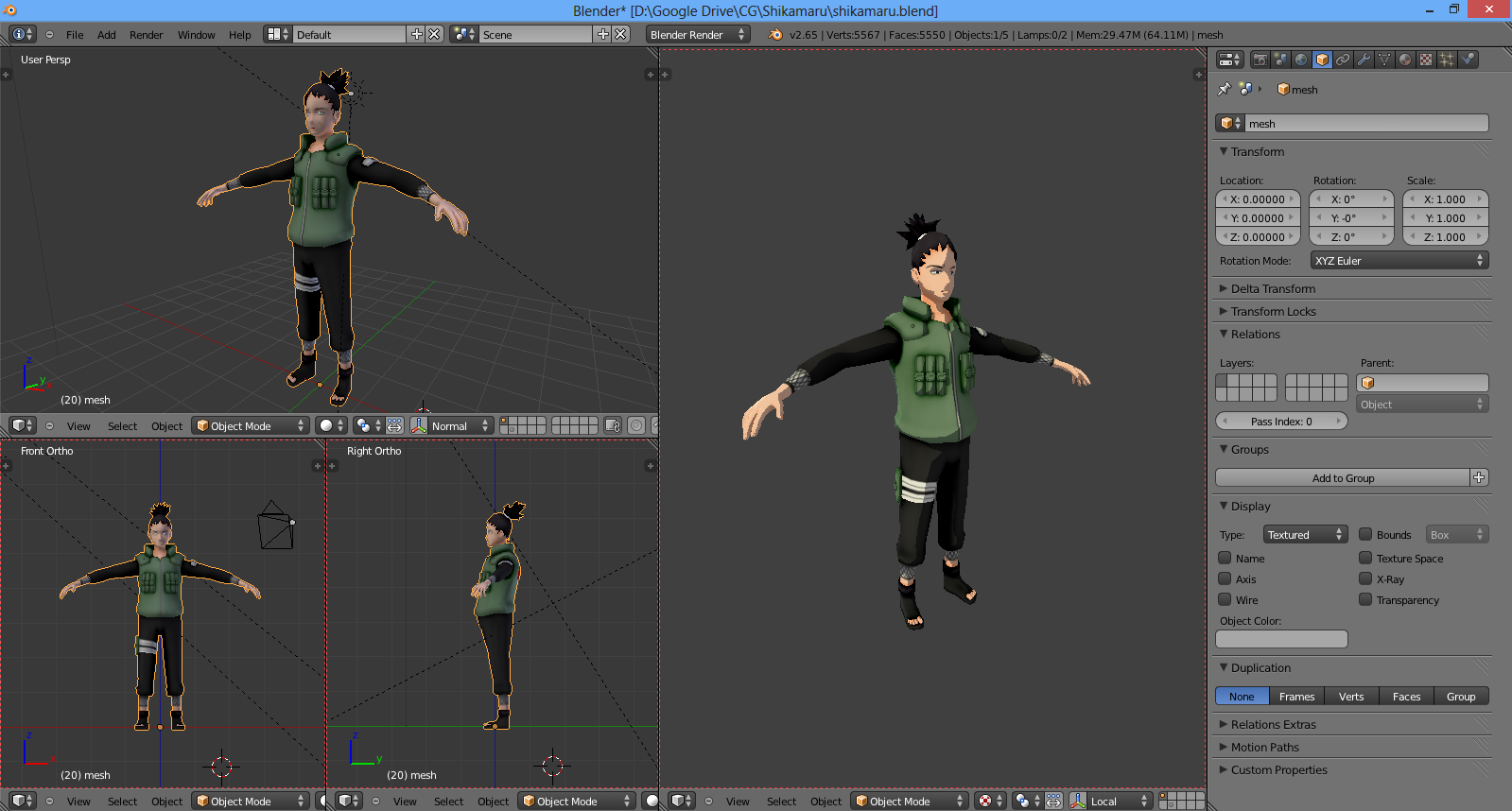Image resolution: width=1512 pixels, height=811 pixels.
Task: Open the Scene properties tab icon
Action: tap(1280, 60)
